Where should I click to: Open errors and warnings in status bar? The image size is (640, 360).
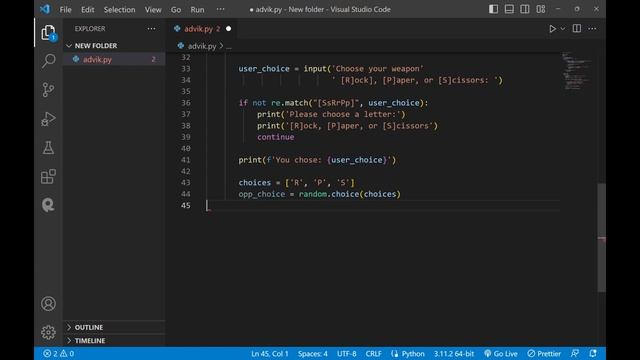point(59,353)
